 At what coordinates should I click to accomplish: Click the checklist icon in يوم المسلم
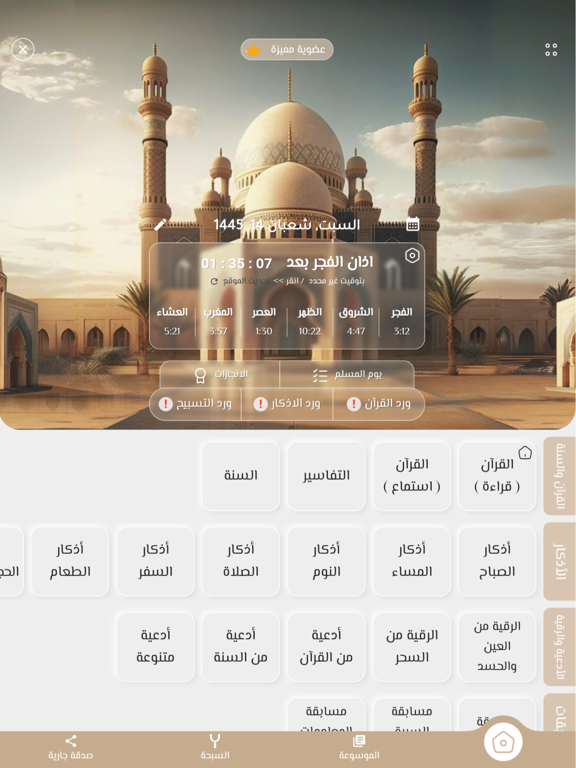pos(320,375)
